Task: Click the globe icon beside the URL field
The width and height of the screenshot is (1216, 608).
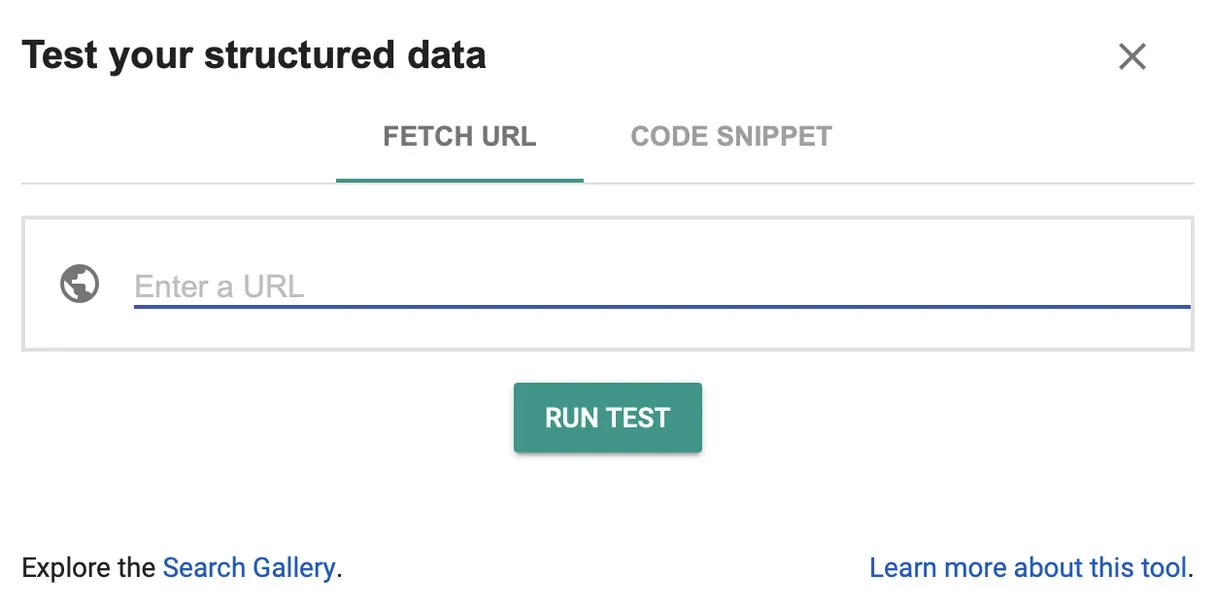Action: [79, 284]
